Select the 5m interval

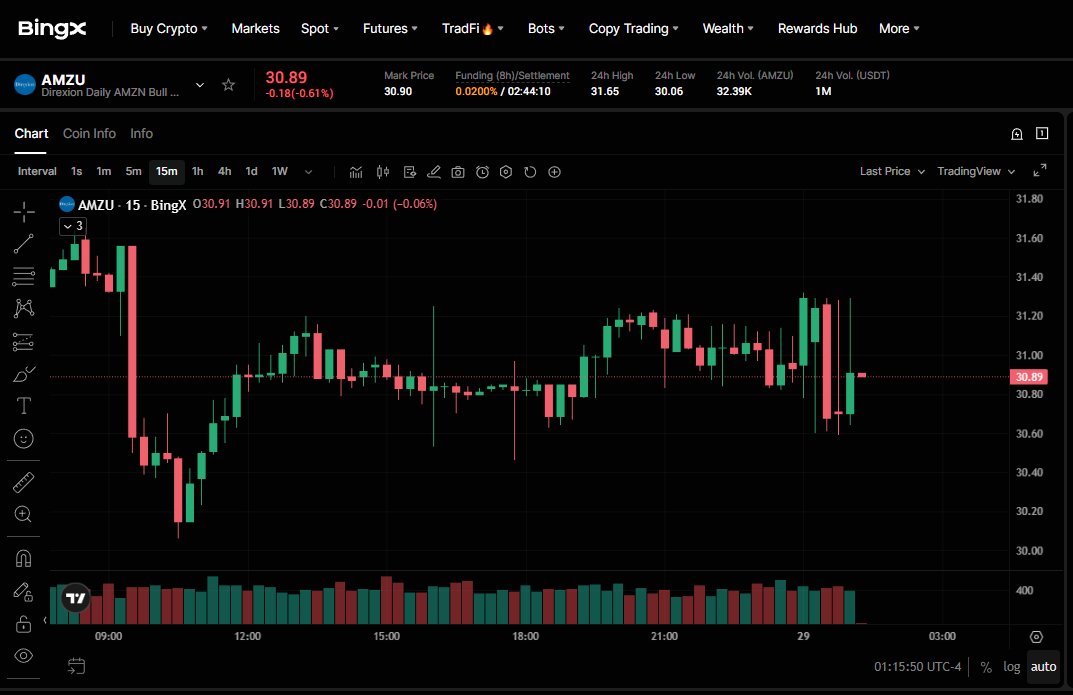133,172
